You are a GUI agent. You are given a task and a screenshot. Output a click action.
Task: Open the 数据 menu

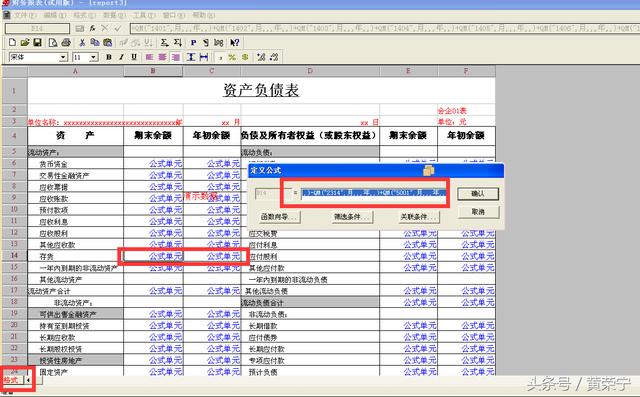[114, 15]
